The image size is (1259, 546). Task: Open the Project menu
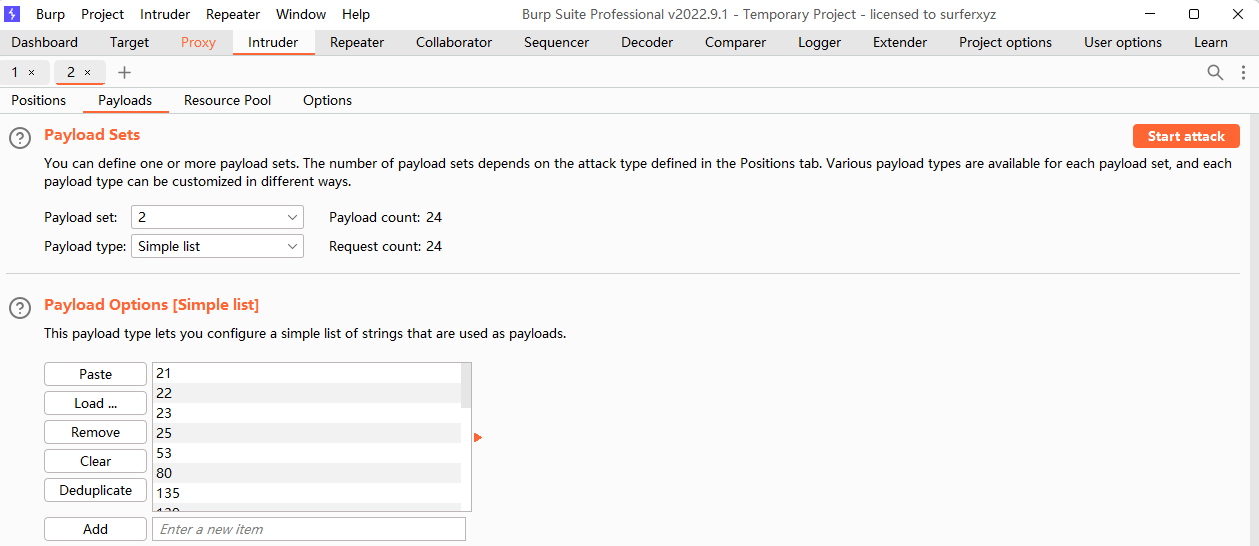tap(103, 14)
